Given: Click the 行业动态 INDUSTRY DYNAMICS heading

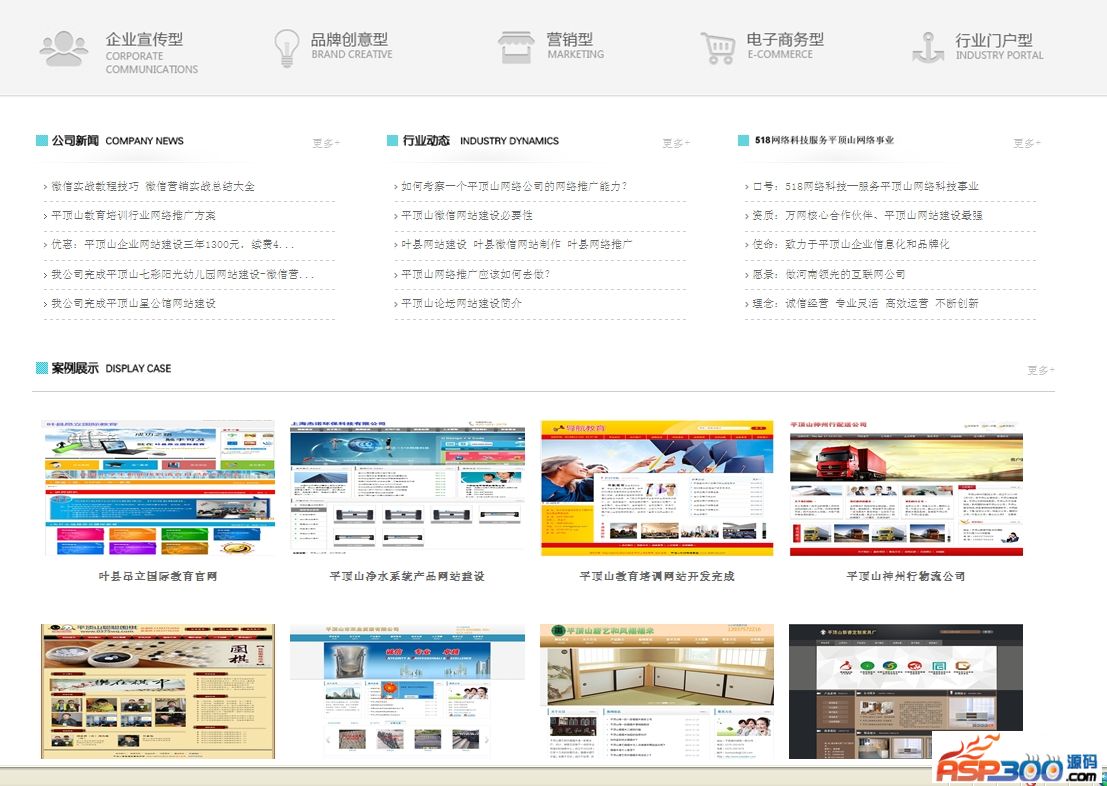Looking at the screenshot, I should pos(481,141).
